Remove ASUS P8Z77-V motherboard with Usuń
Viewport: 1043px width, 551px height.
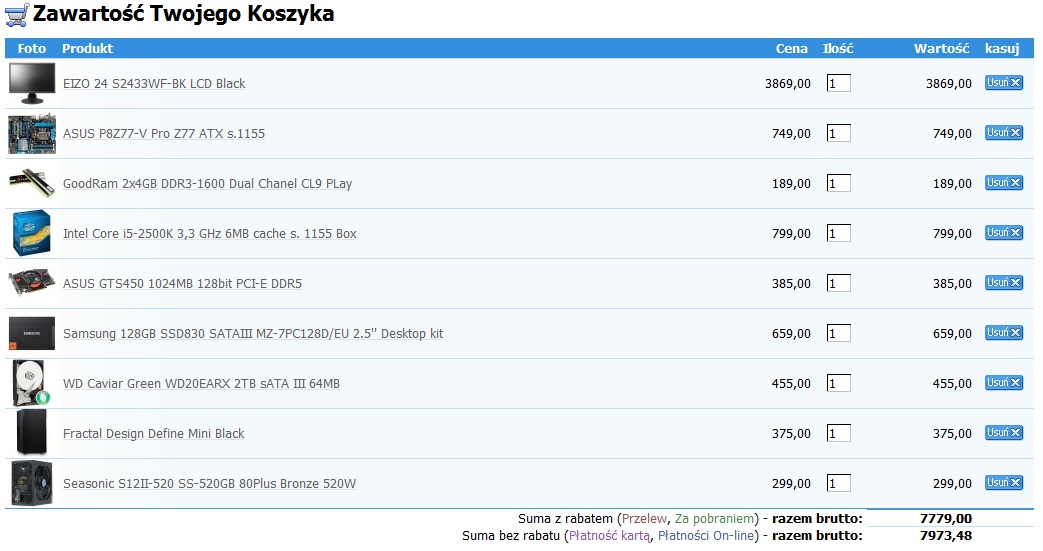click(x=1004, y=132)
